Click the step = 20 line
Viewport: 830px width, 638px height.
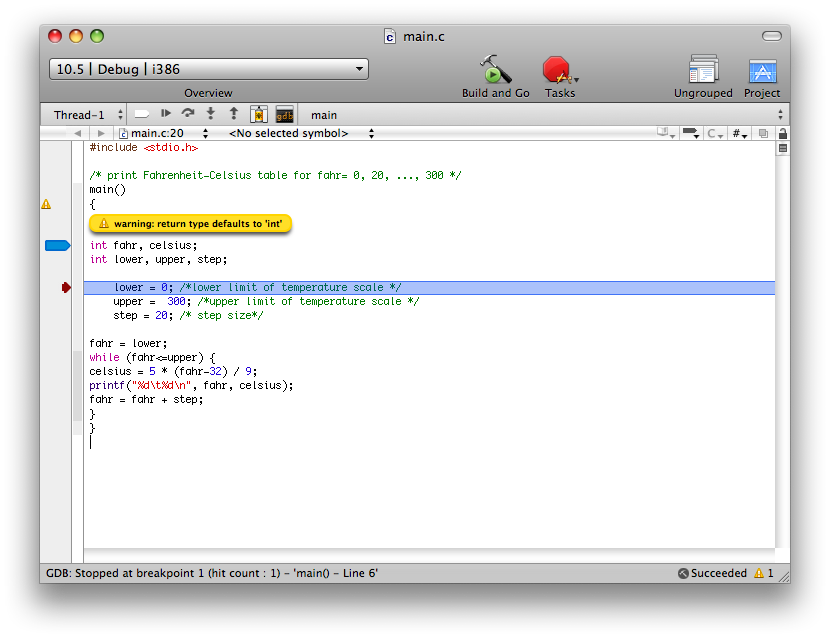(x=188, y=316)
